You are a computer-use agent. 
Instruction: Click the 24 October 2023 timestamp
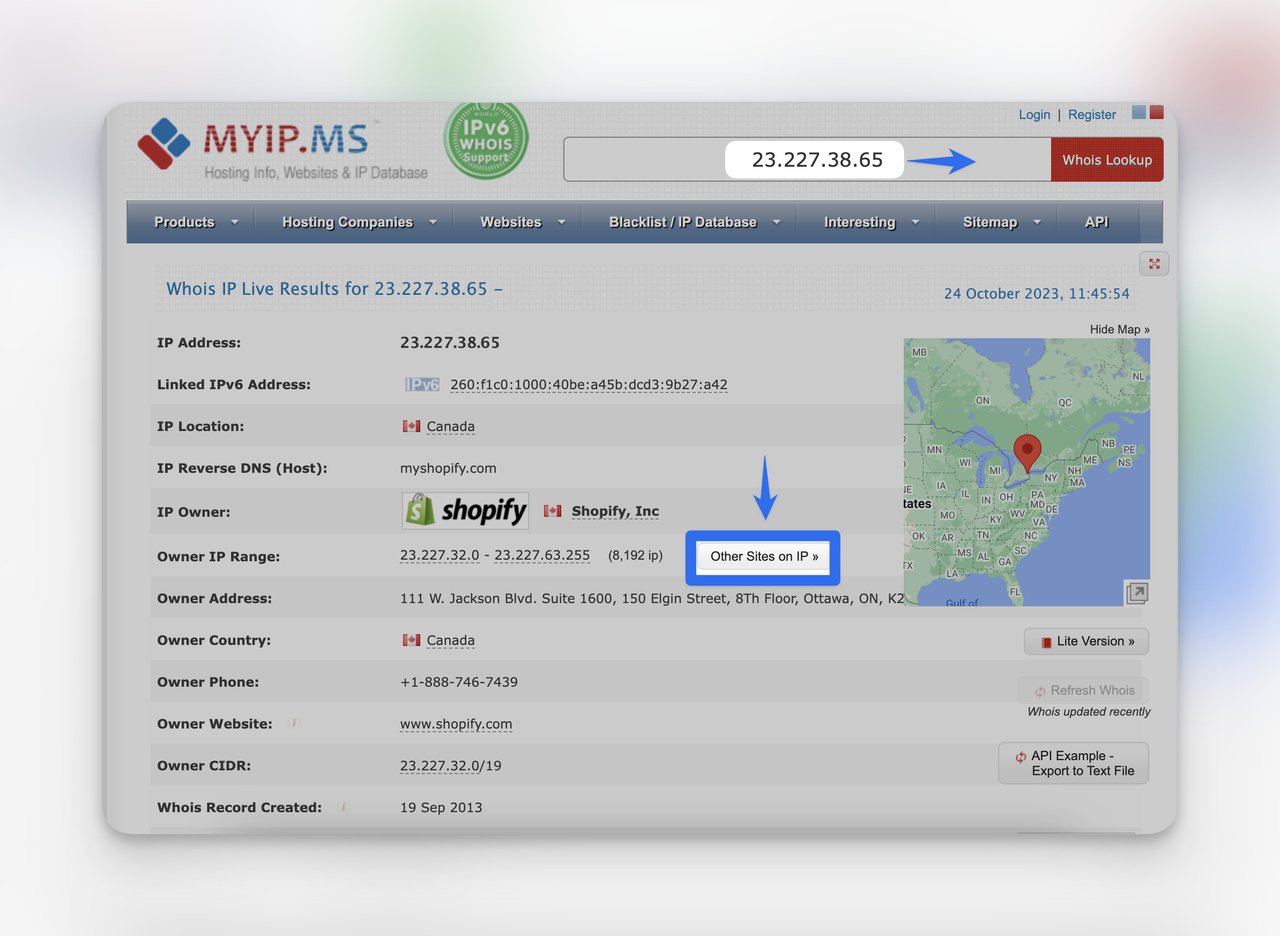point(1037,294)
